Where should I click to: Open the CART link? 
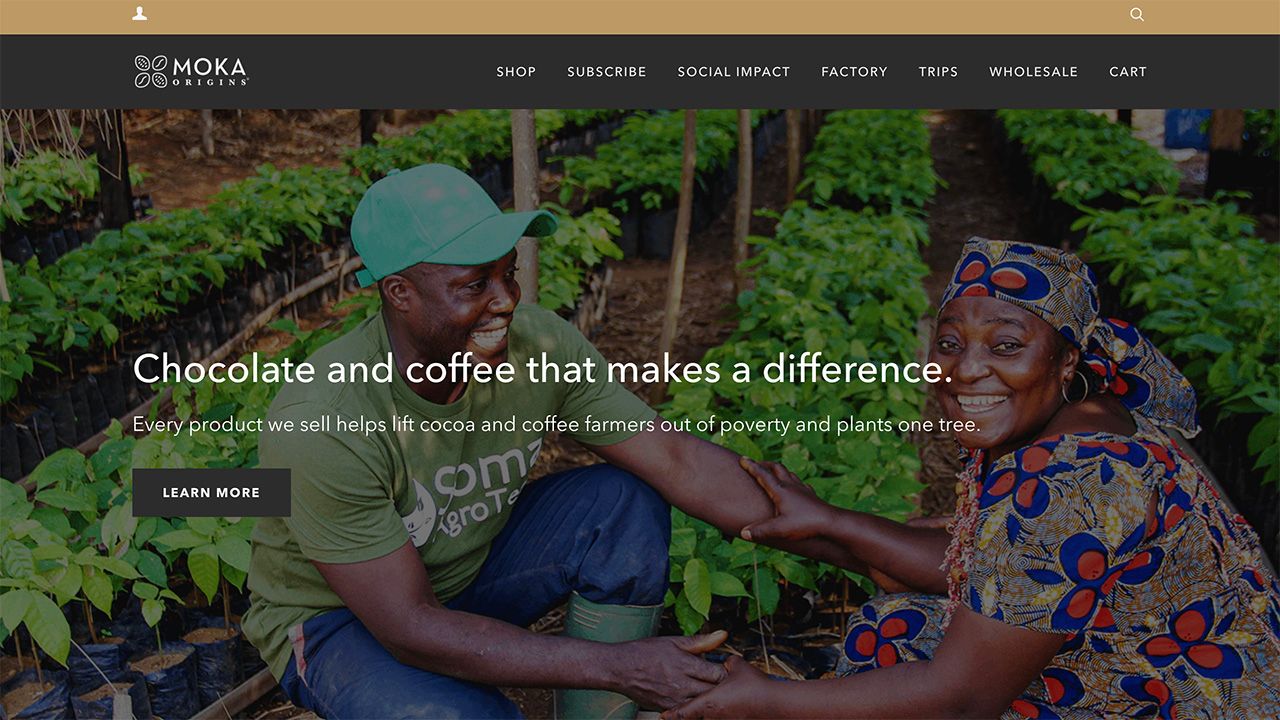(x=1128, y=72)
